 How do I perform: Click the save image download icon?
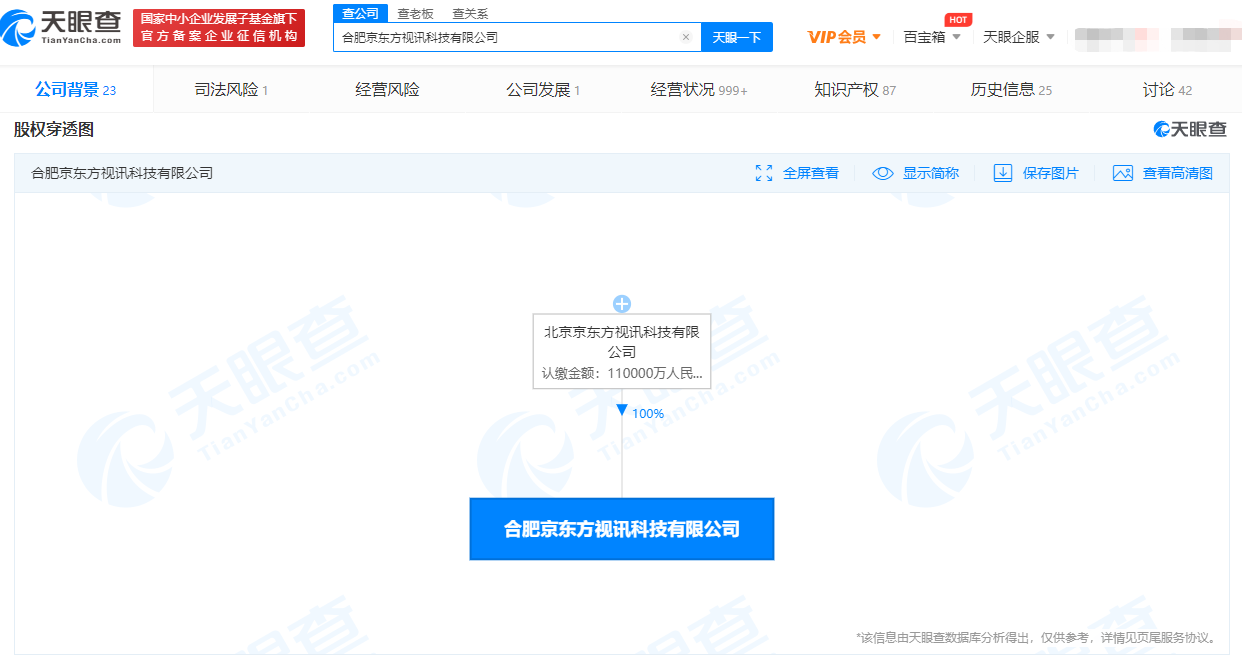coord(1003,173)
